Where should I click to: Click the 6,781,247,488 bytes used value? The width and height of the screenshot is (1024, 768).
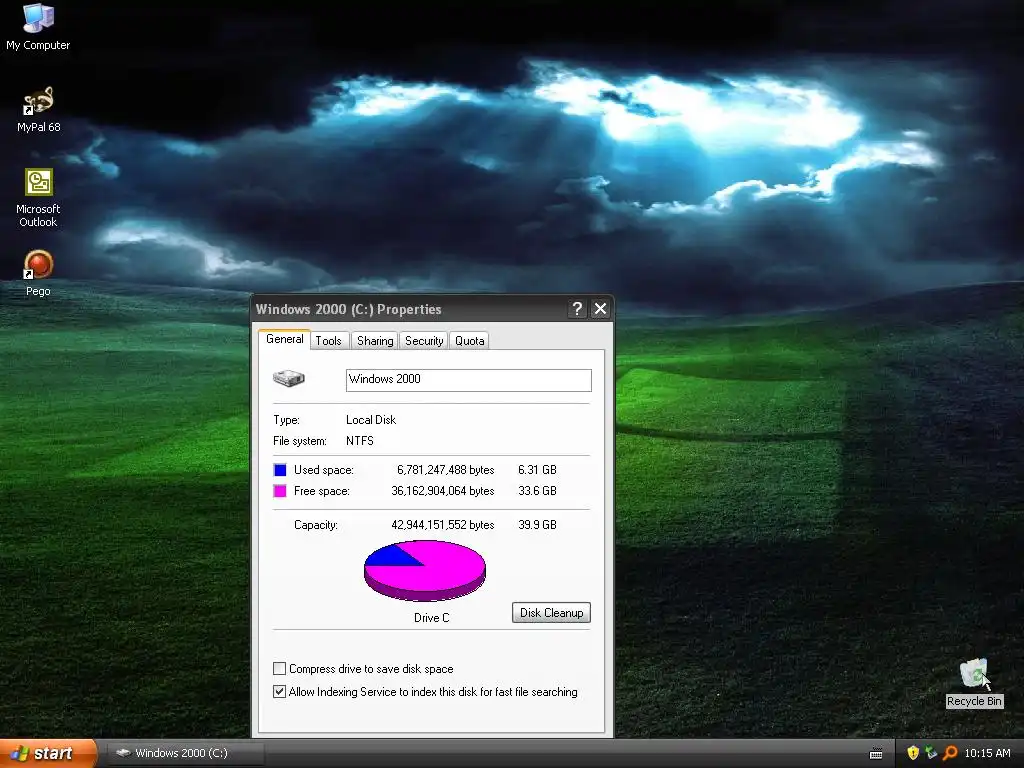(445, 470)
